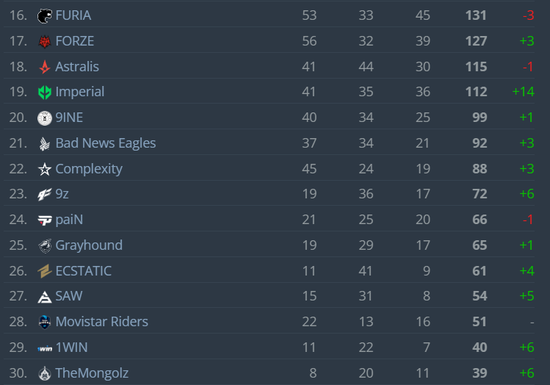Screen dimensions: 550x385
Task: Open the Bad News Eagles team link
Action: tap(106, 143)
